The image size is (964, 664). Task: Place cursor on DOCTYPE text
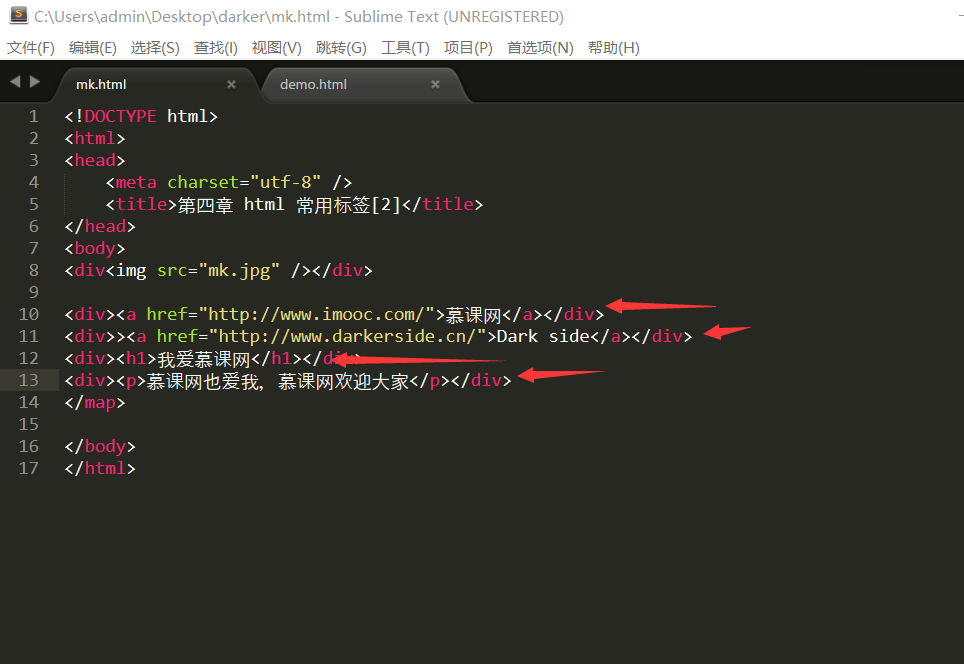click(120, 116)
